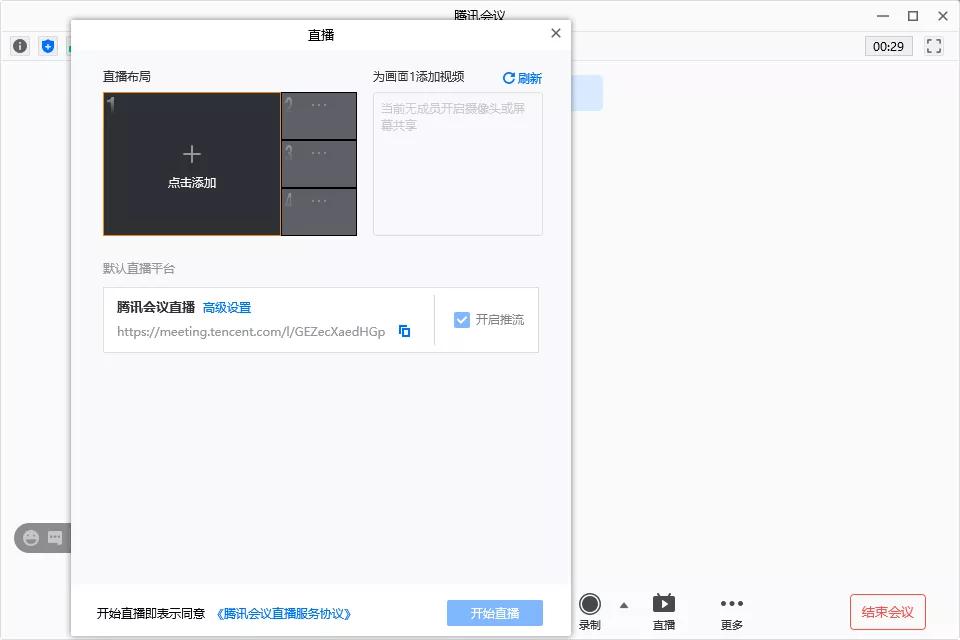The image size is (960, 640).
Task: Expand the recording options arrow
Action: click(x=623, y=605)
